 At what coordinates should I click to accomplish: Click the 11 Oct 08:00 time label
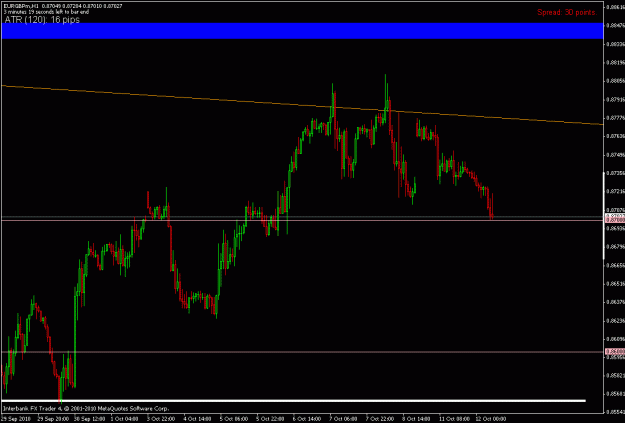453,419
